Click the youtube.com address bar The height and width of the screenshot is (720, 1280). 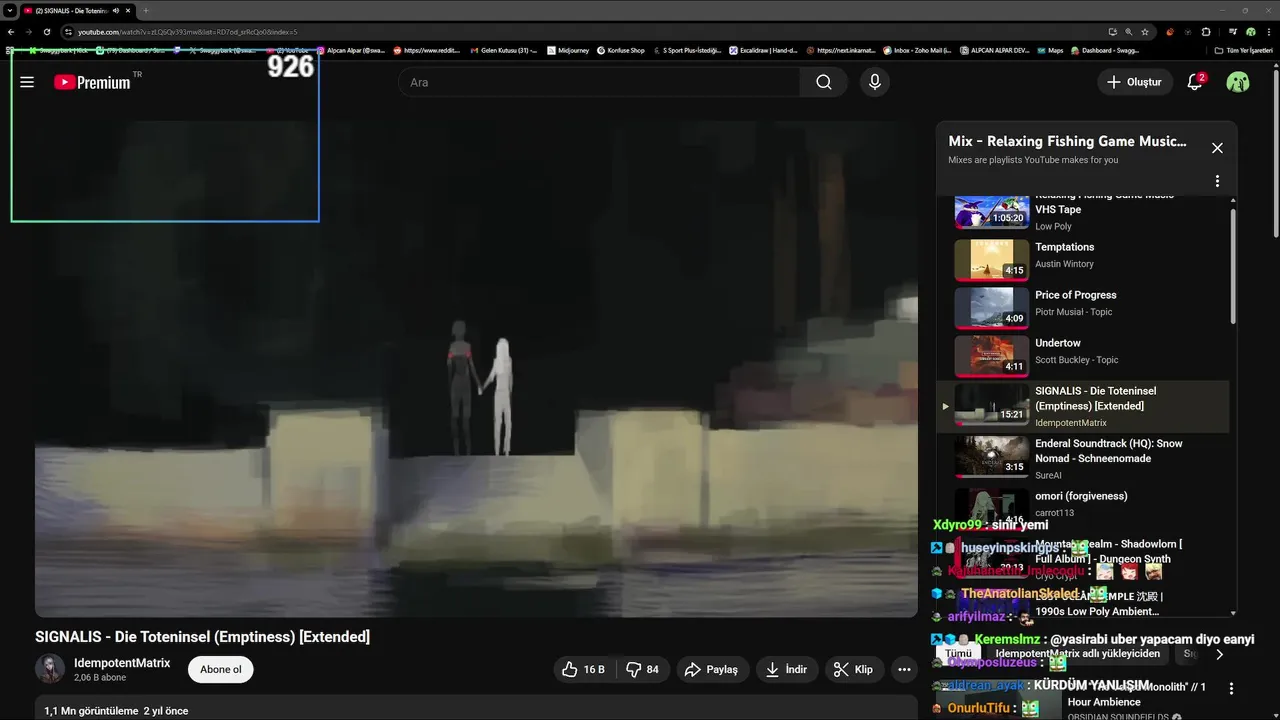point(580,32)
